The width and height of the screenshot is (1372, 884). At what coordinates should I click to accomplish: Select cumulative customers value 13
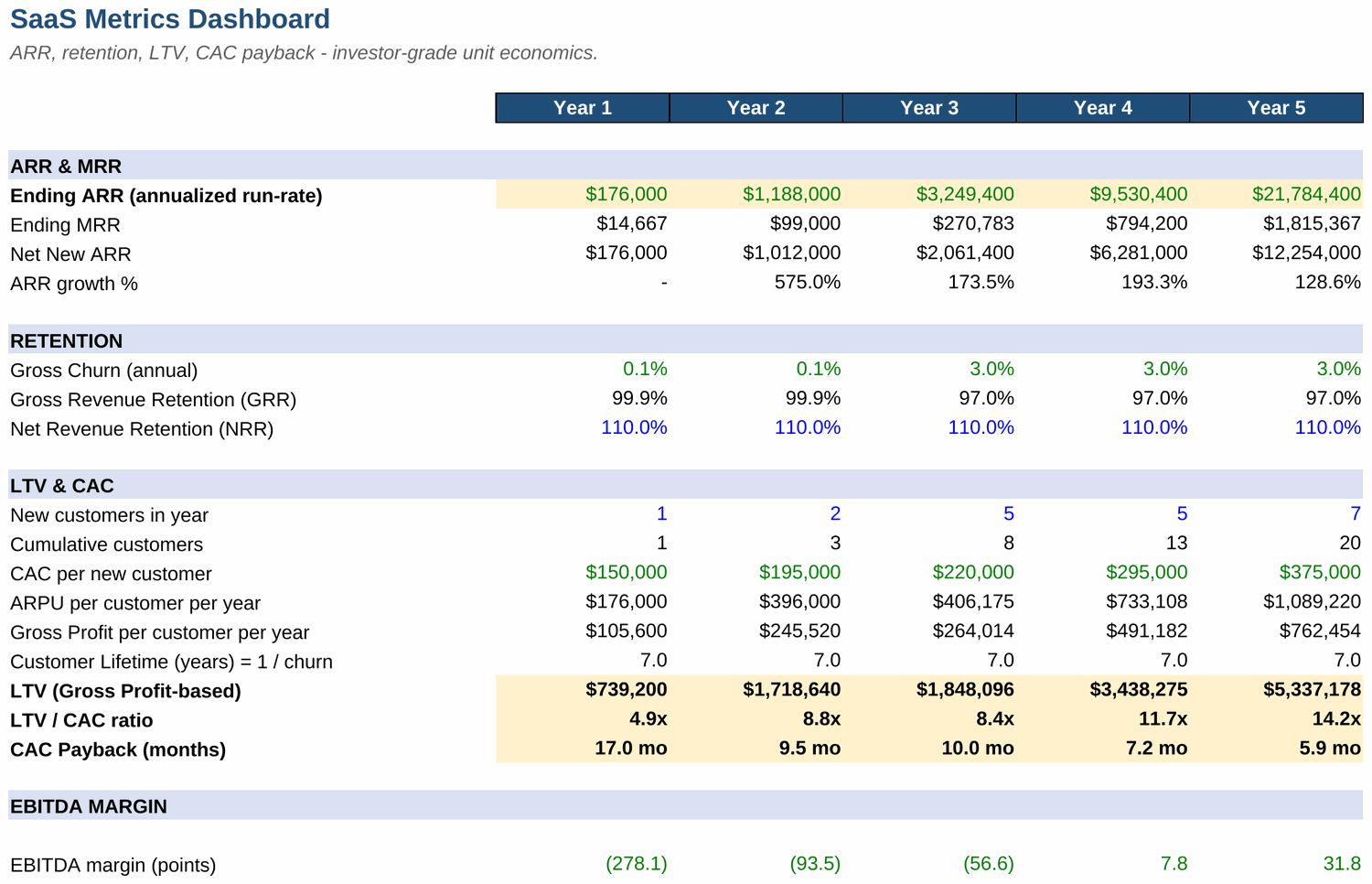click(x=1103, y=543)
